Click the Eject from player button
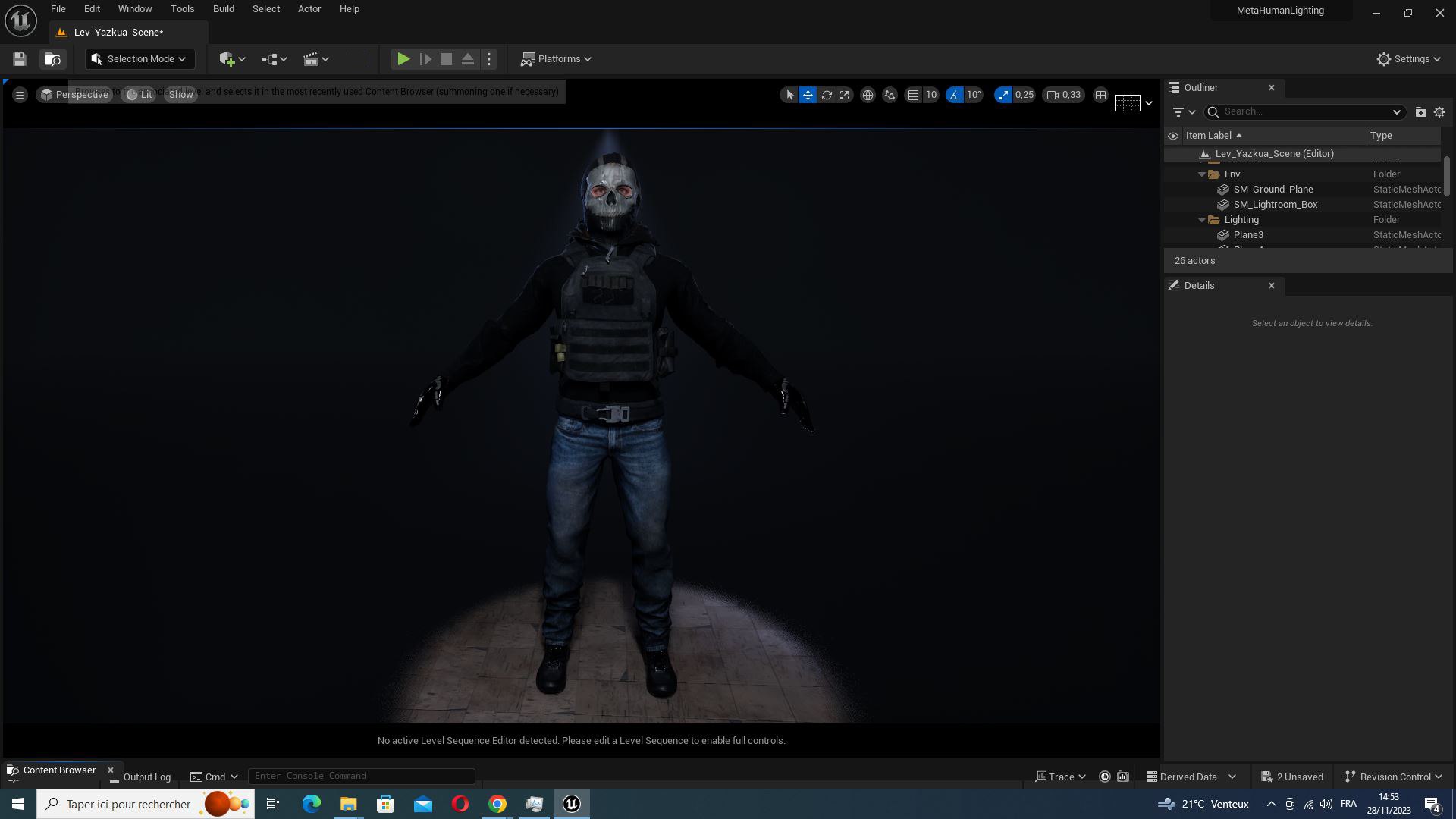The height and width of the screenshot is (819, 1456). (x=468, y=59)
